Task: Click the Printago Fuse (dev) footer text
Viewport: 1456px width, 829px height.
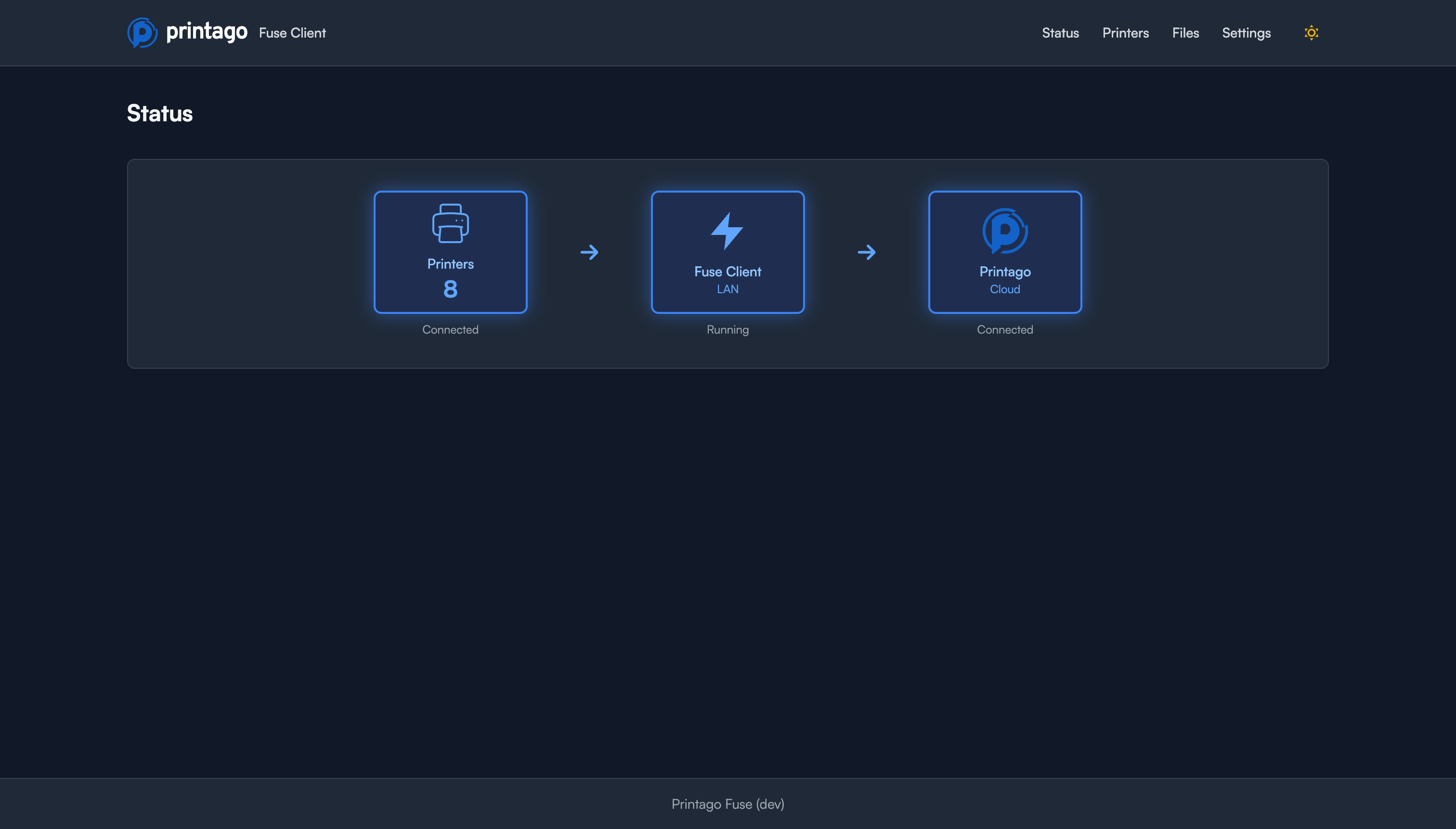Action: point(728,804)
